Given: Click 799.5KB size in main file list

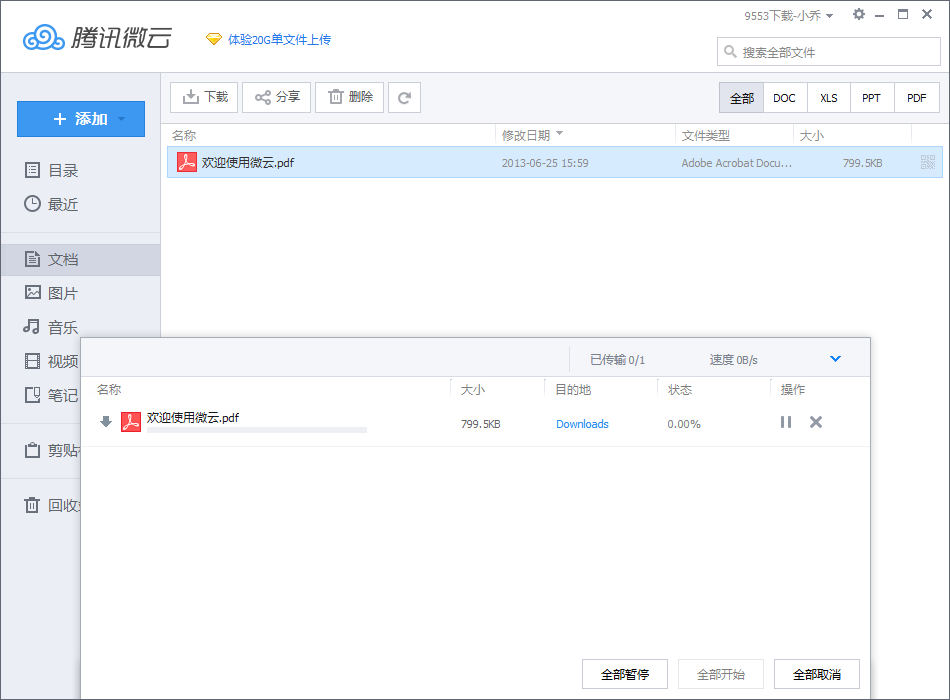Looking at the screenshot, I should click(862, 162).
